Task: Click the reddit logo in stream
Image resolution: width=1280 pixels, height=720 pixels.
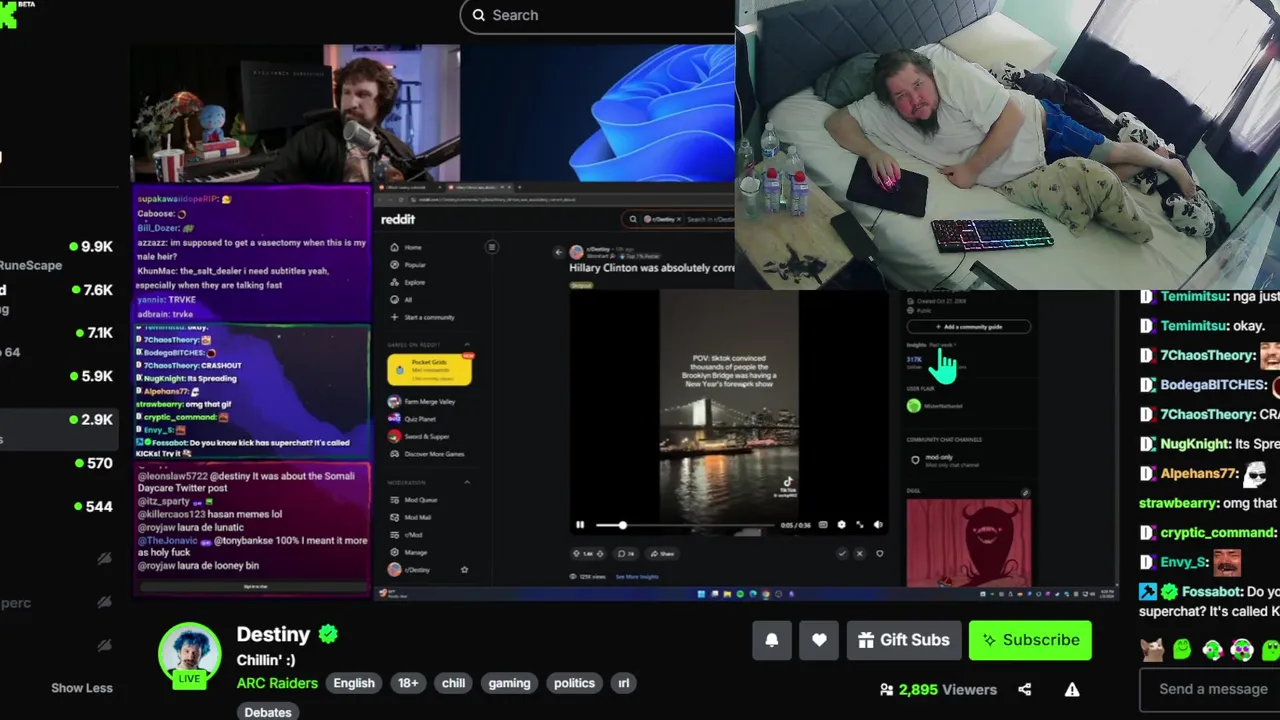Action: 398,219
